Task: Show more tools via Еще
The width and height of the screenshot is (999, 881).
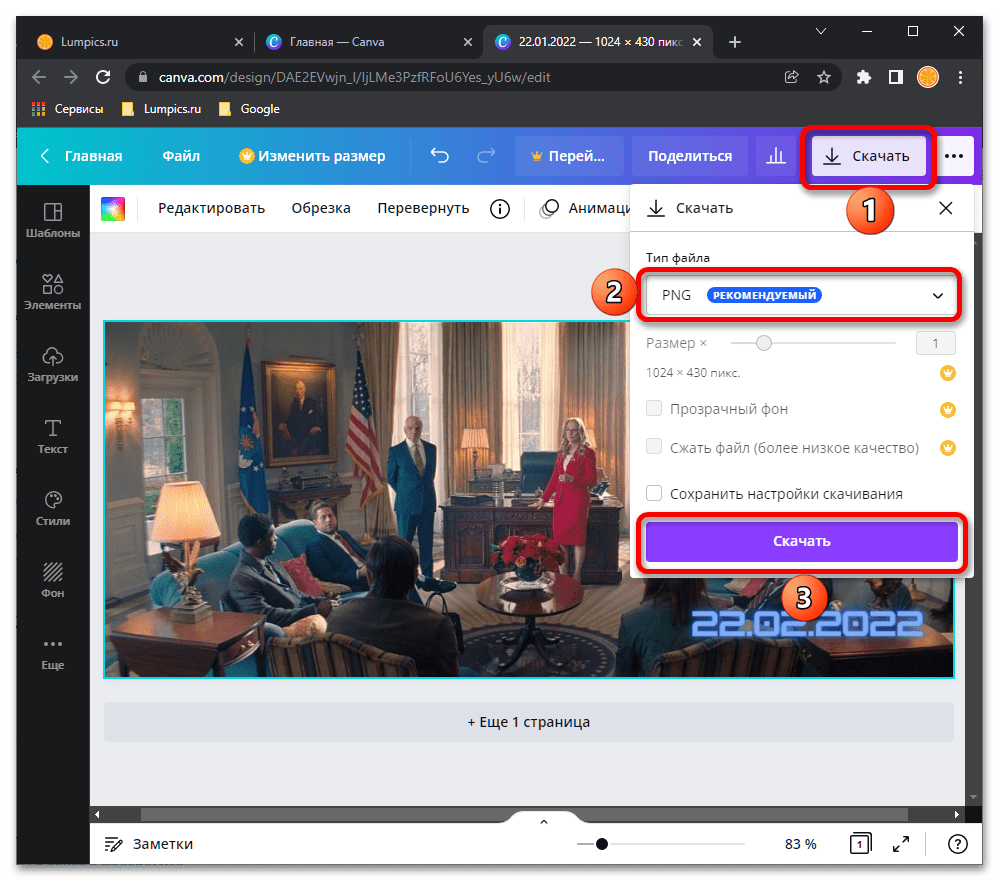Action: pos(53,653)
